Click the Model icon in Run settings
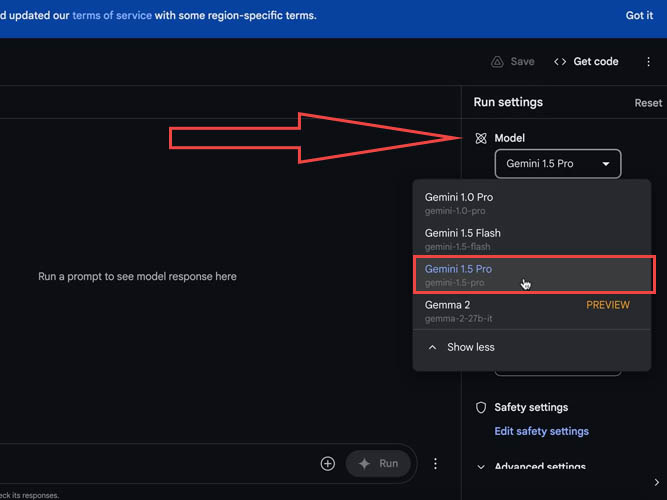667x500 pixels. (x=481, y=138)
